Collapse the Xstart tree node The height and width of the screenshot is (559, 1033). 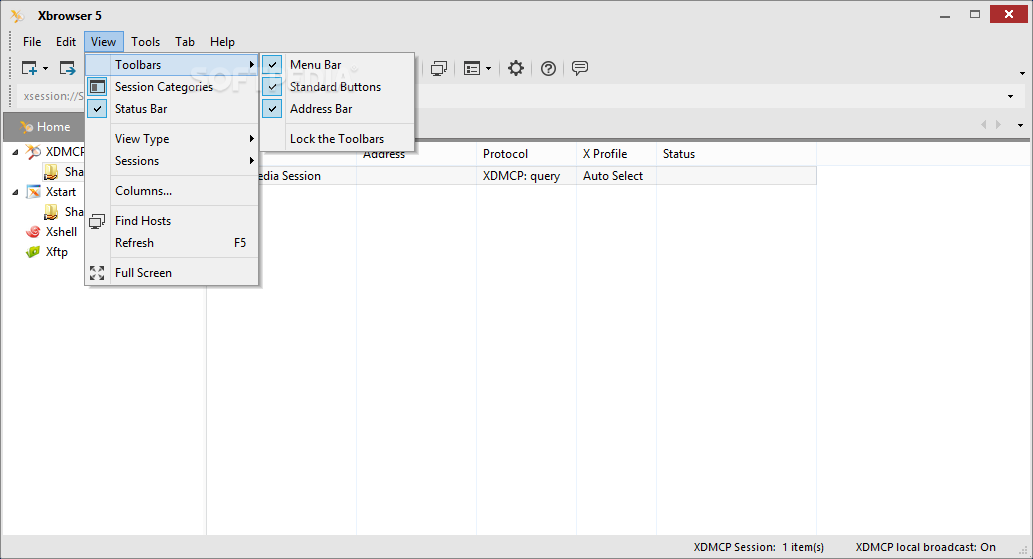tap(16, 192)
